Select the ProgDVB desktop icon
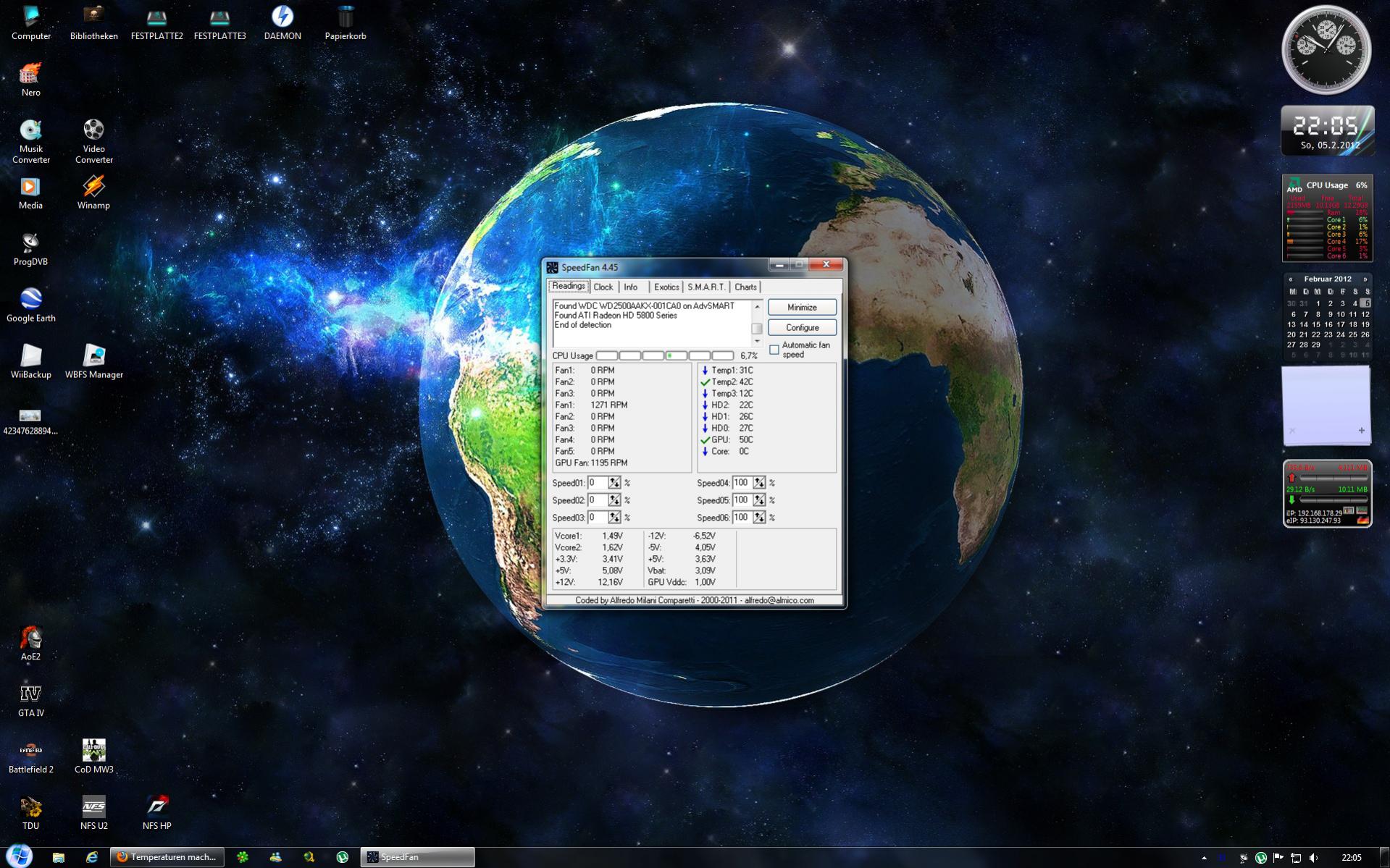 coord(30,243)
